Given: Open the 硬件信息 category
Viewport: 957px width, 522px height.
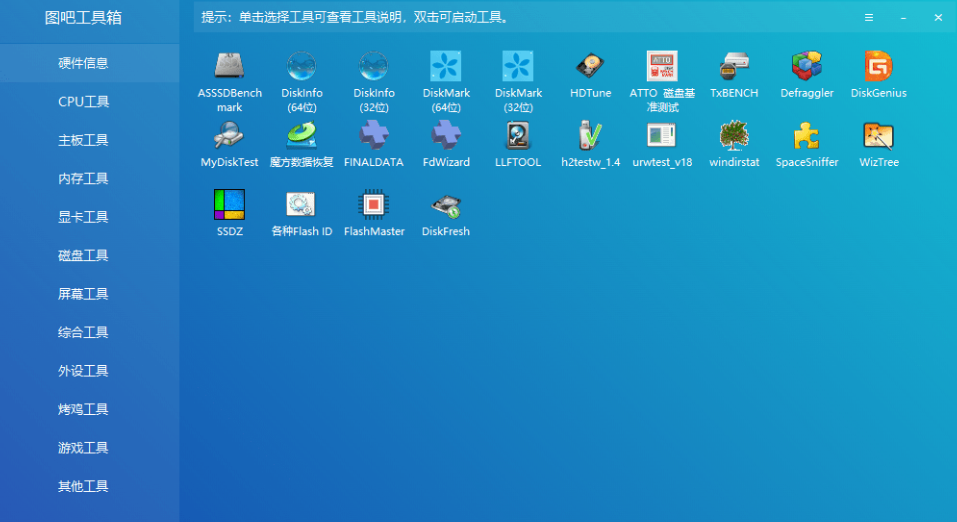Looking at the screenshot, I should pos(90,63).
